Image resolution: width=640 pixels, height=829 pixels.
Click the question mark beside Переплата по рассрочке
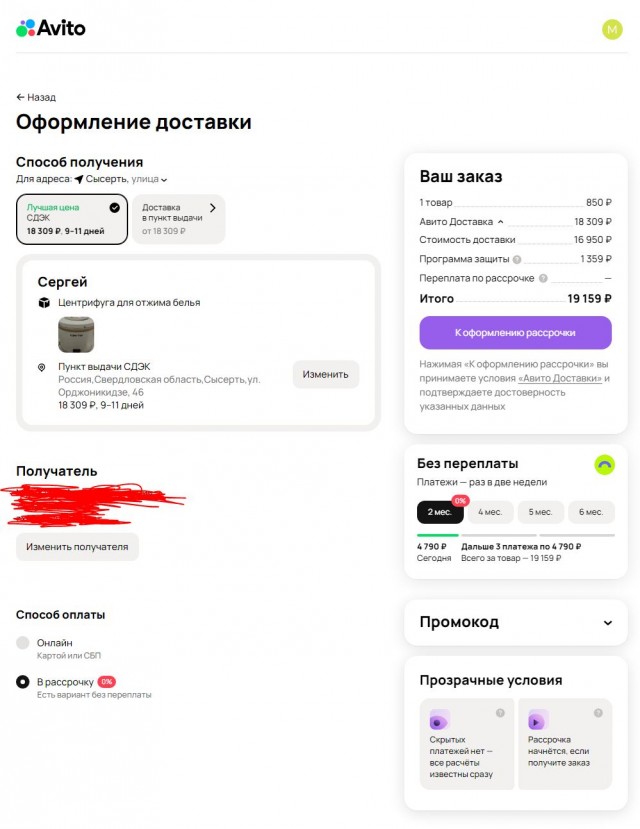(542, 278)
